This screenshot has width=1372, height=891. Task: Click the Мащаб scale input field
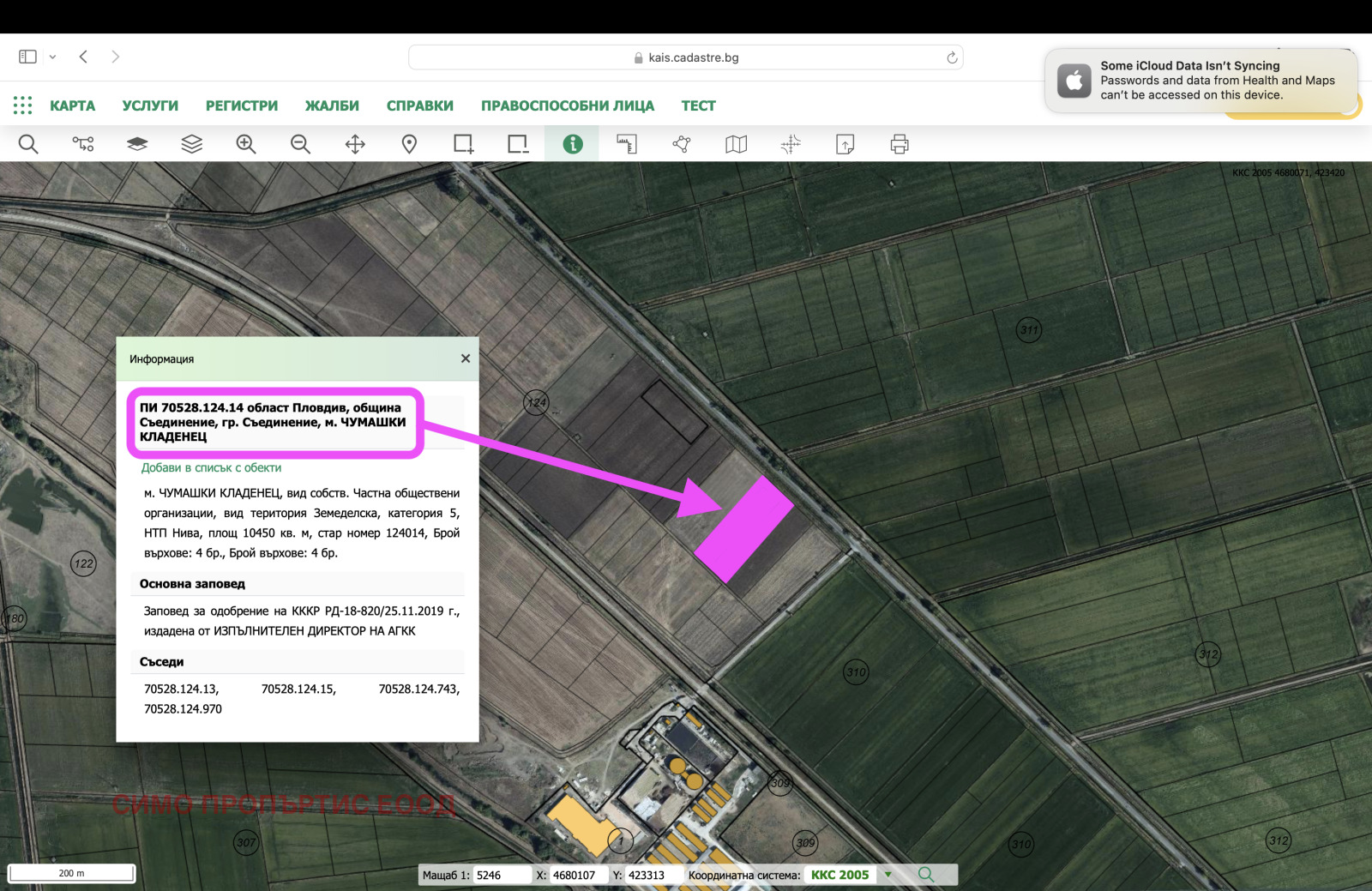tap(502, 875)
